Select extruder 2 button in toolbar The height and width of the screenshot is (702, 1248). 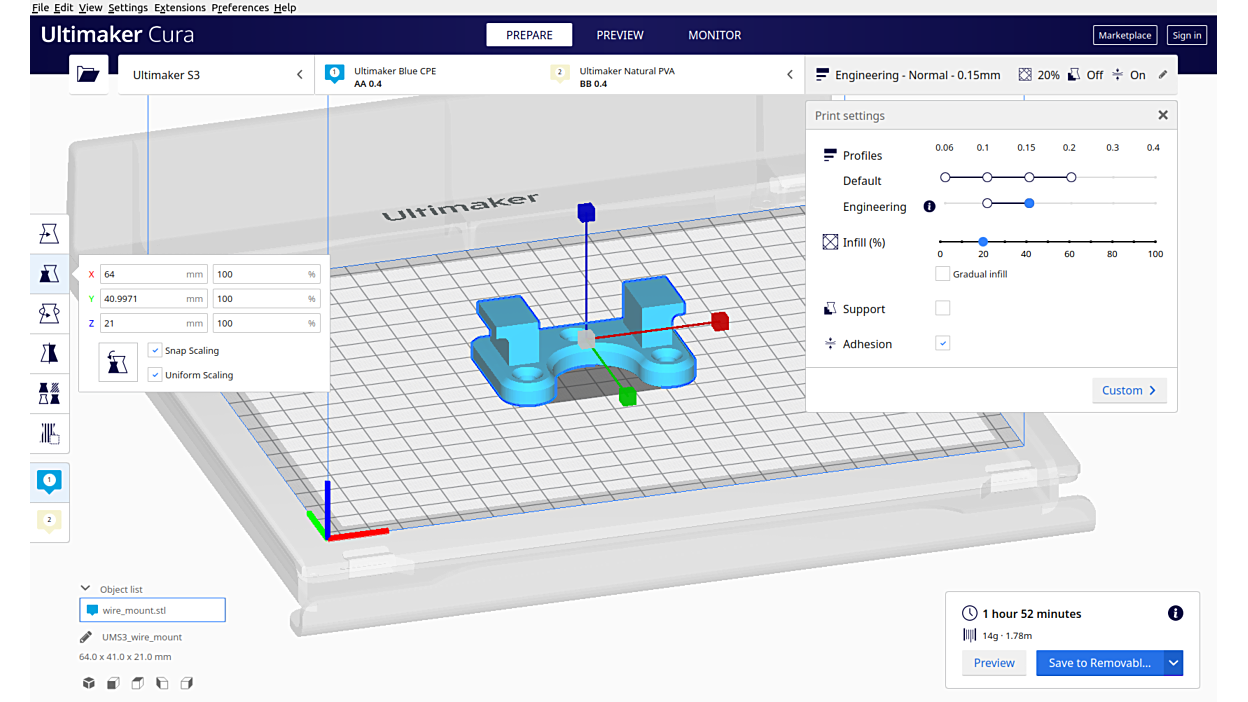(x=49, y=521)
